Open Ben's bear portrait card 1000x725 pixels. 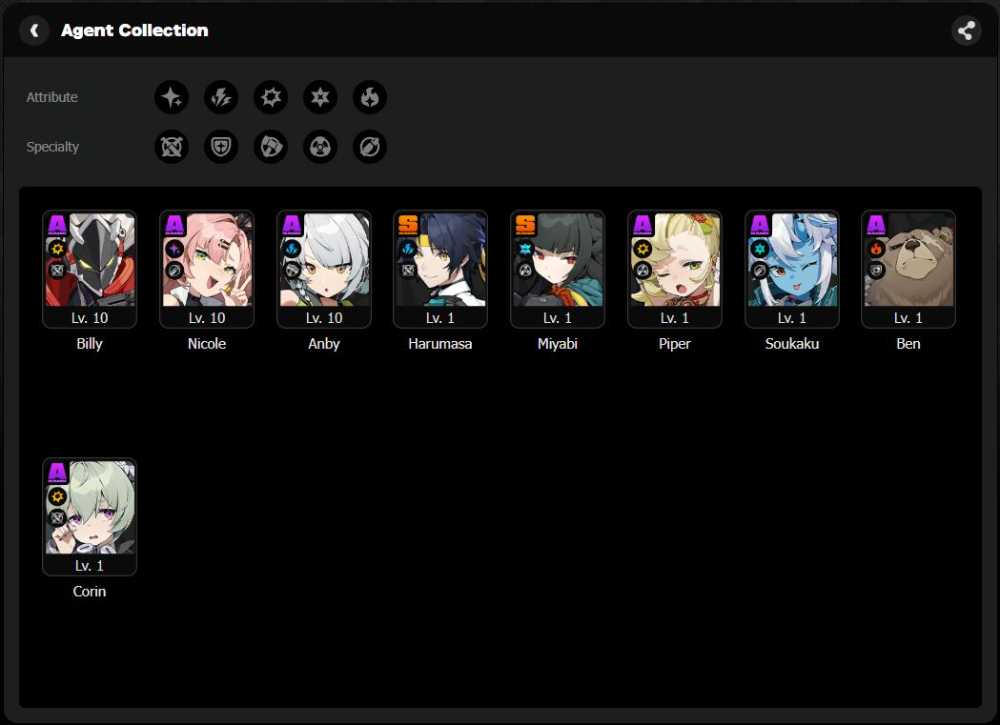[908, 269]
